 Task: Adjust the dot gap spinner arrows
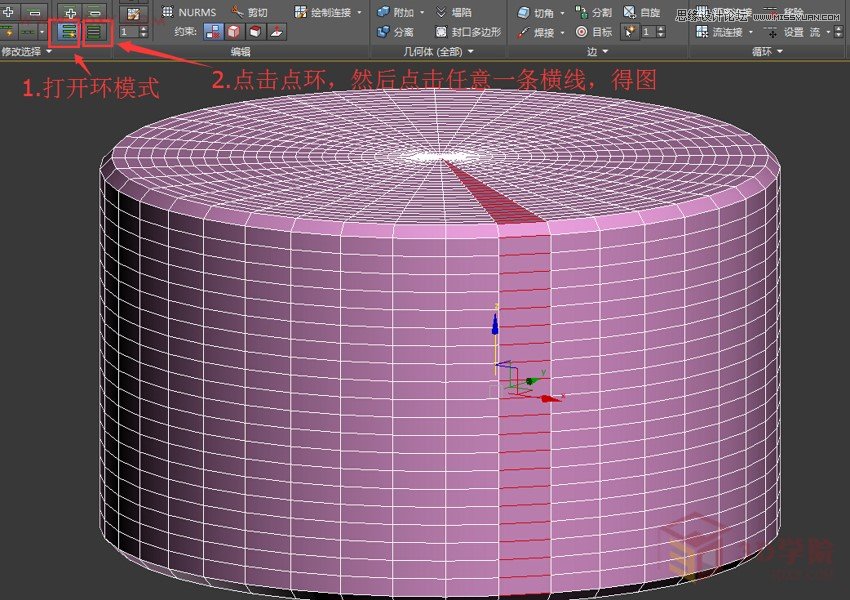144,32
